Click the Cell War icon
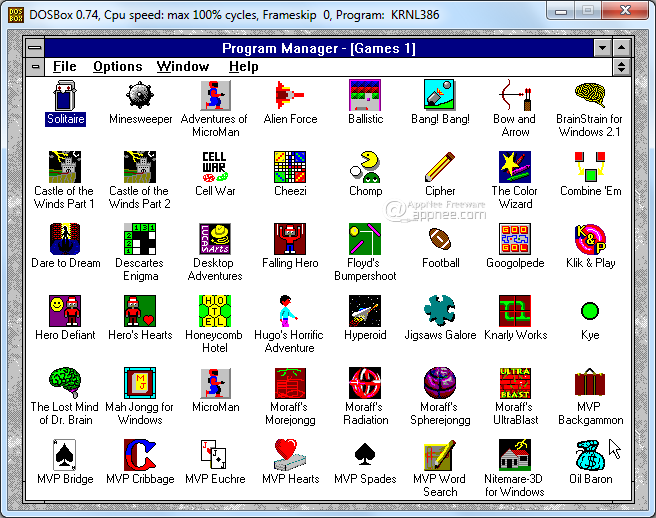 click(x=215, y=167)
